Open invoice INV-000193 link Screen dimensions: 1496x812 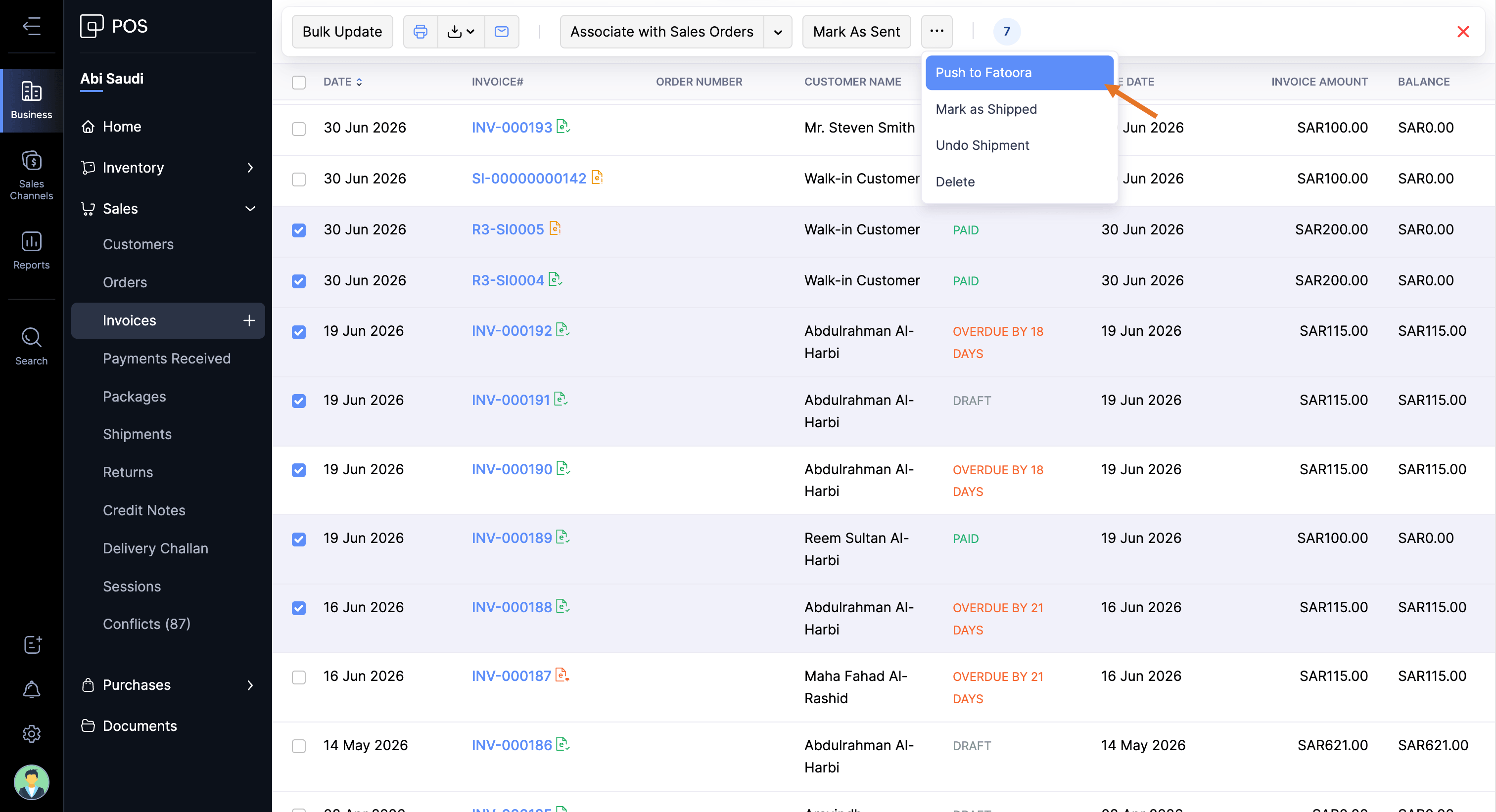coord(512,128)
